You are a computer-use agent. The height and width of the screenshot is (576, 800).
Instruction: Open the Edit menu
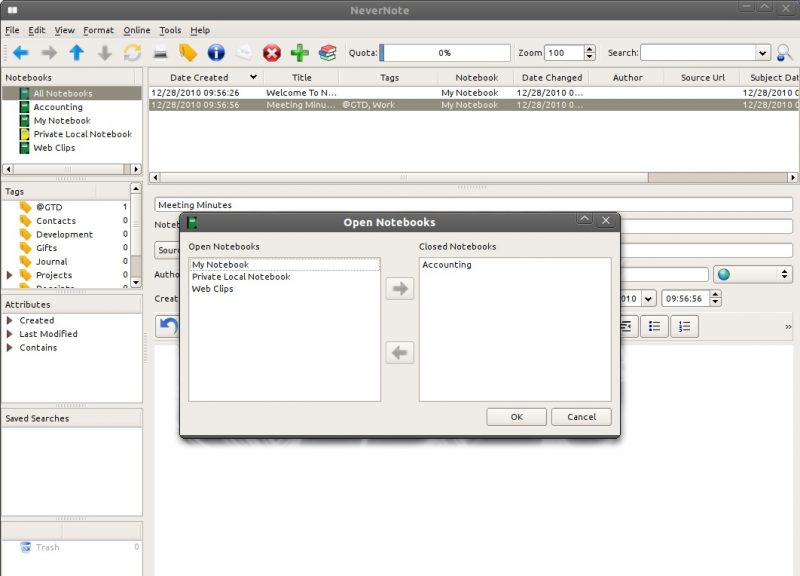click(x=37, y=30)
